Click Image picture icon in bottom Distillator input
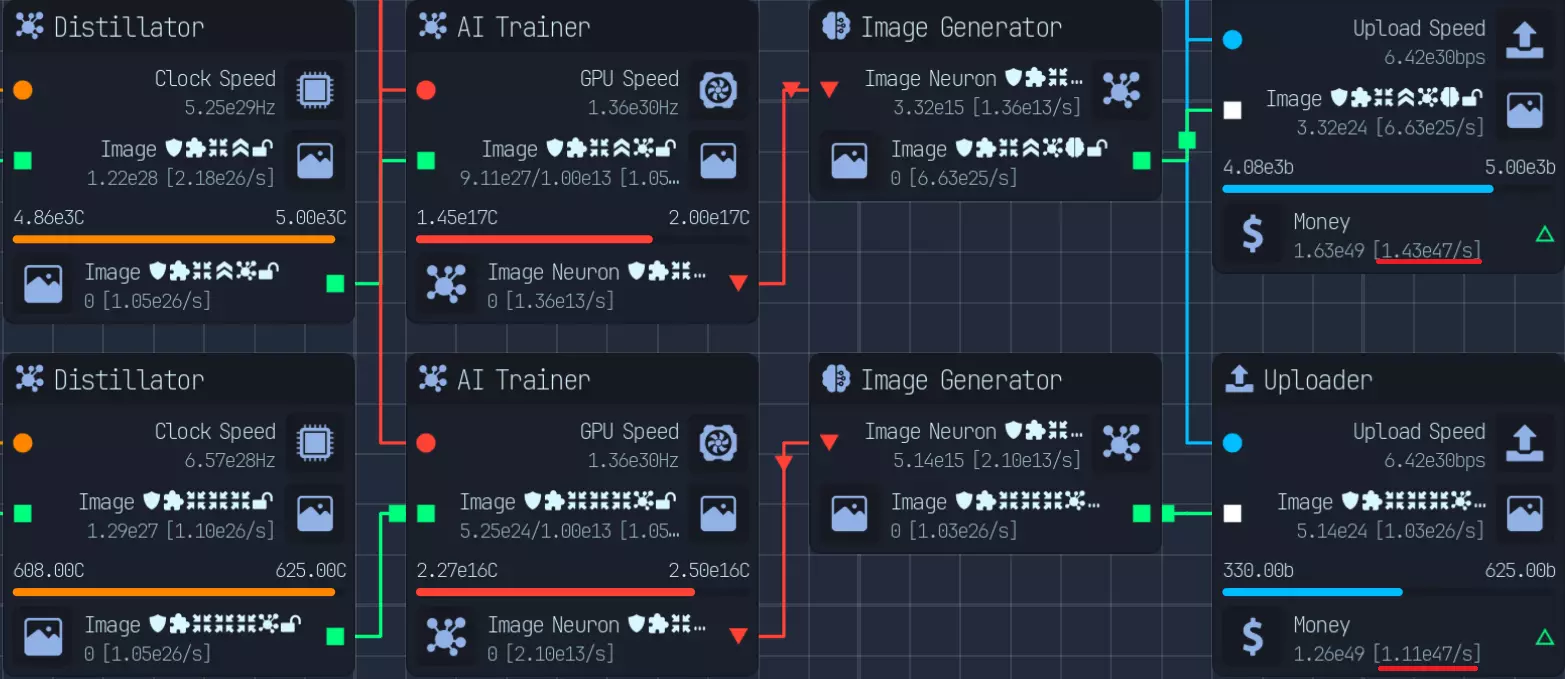1565x679 pixels. 314,513
